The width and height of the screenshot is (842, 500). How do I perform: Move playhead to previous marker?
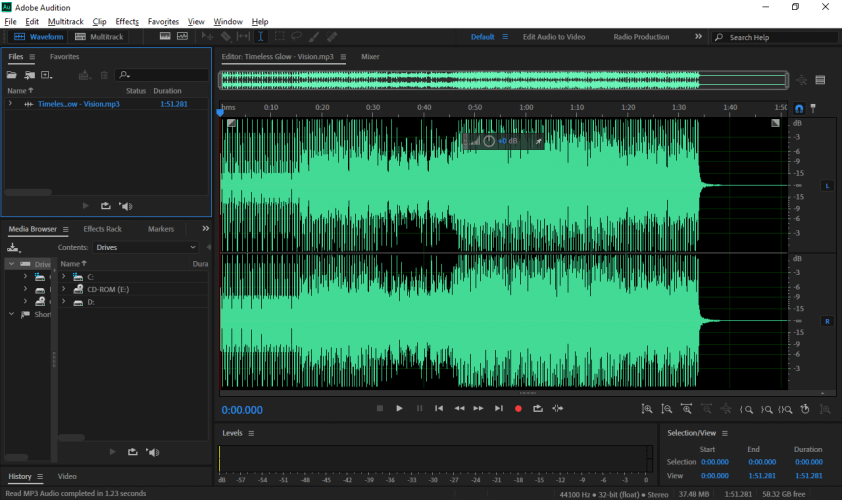439,409
